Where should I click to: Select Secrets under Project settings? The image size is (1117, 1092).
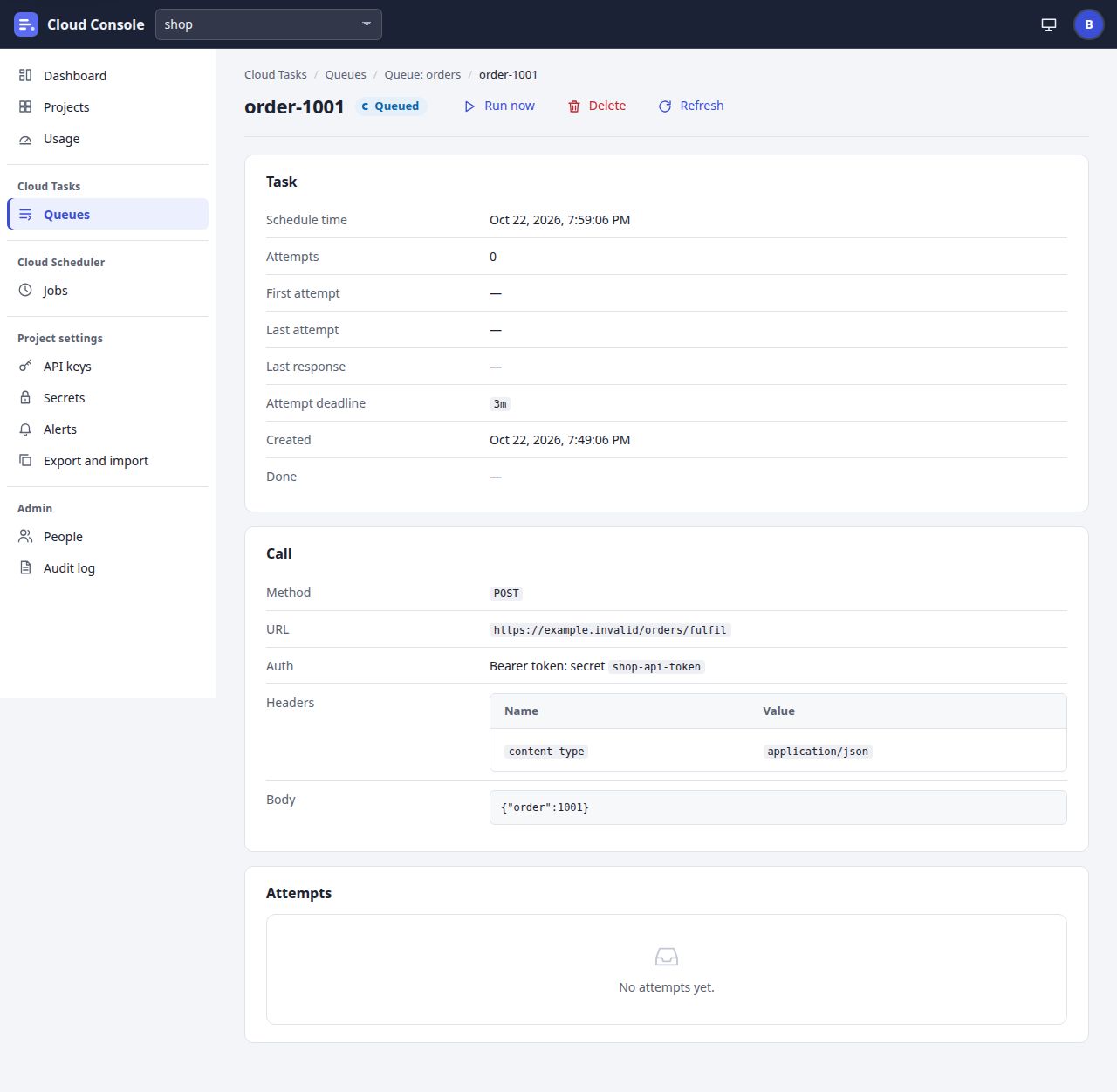108,398
